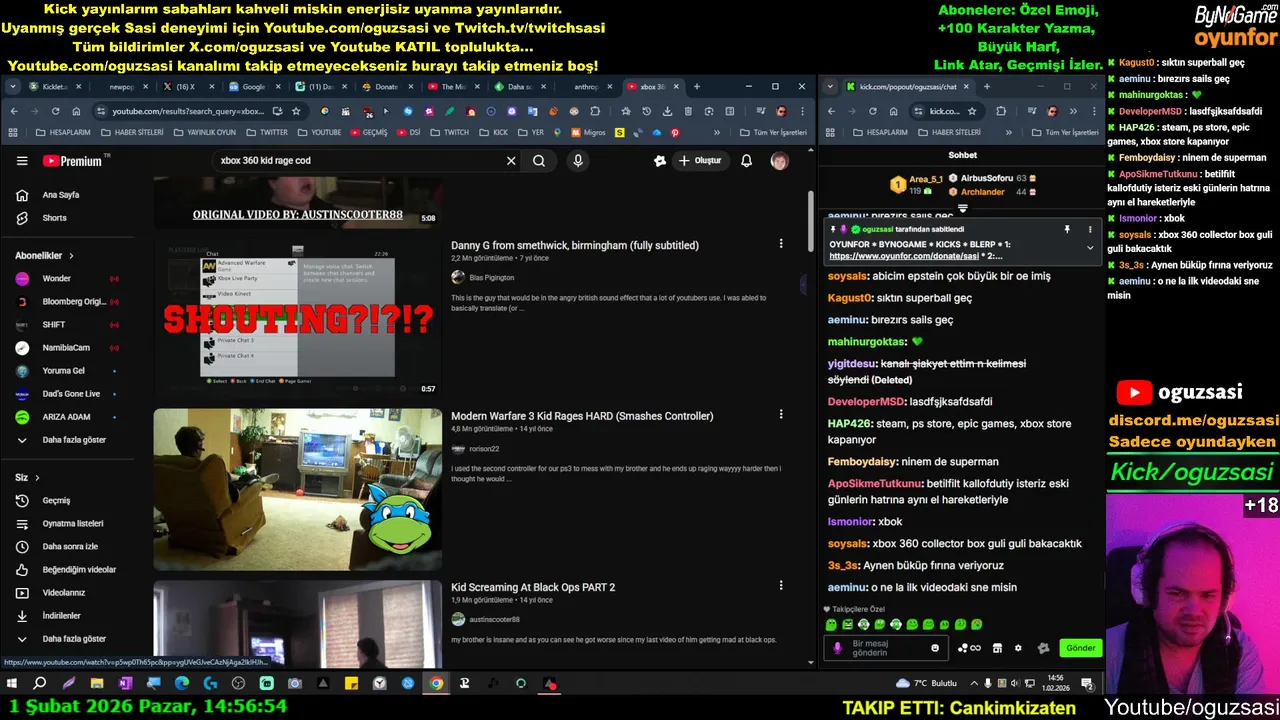The width and height of the screenshot is (1280, 720).
Task: Open Modern Warfare 3 Kid Rages HARD title
Action: (x=582, y=416)
